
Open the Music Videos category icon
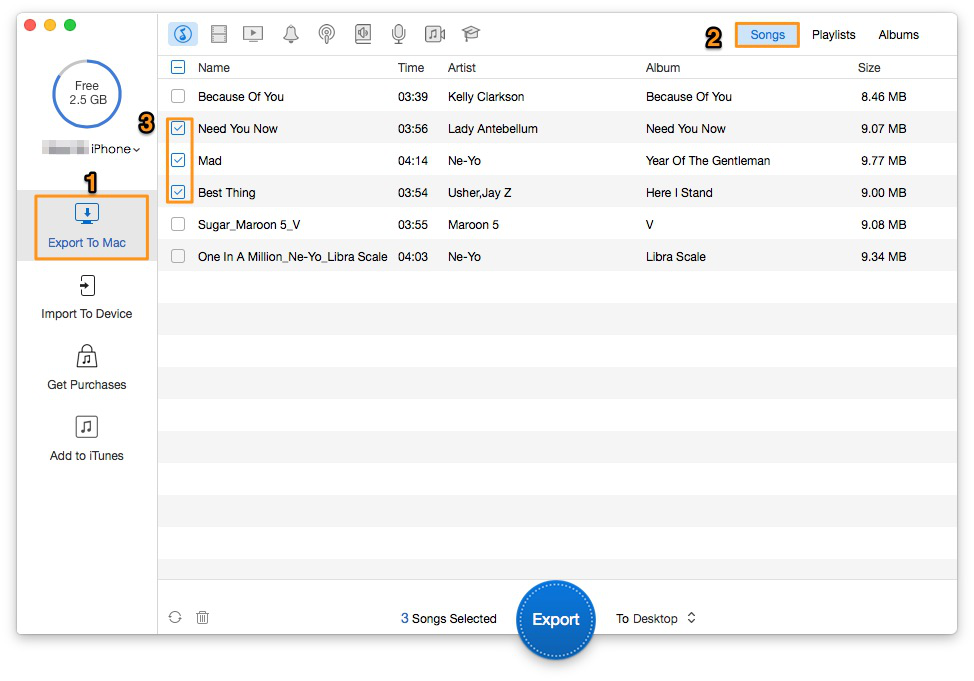pyautogui.click(x=435, y=34)
